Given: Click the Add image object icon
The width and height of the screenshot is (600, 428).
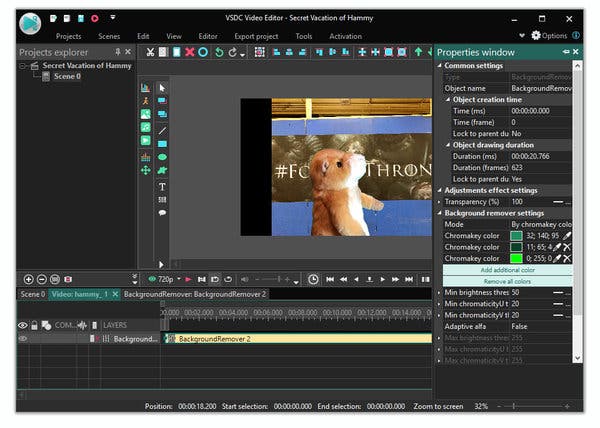Looking at the screenshot, I should point(145,114).
